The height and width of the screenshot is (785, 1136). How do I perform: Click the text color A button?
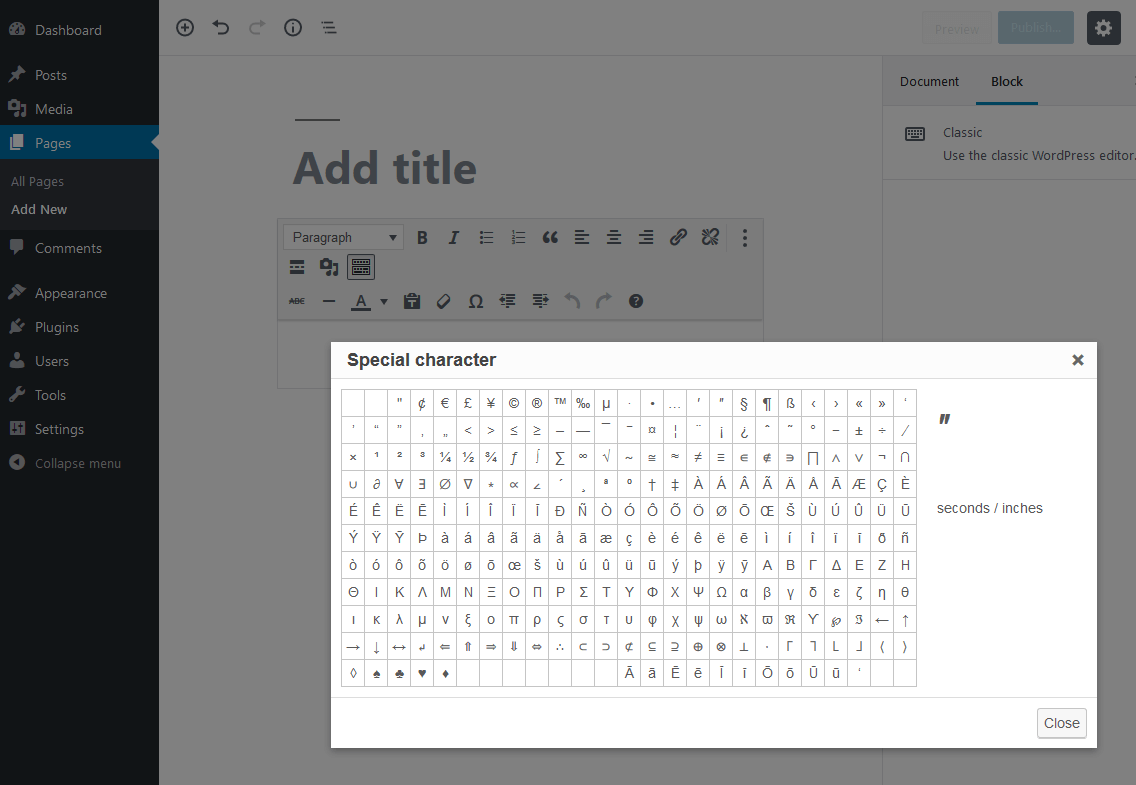[x=361, y=301]
